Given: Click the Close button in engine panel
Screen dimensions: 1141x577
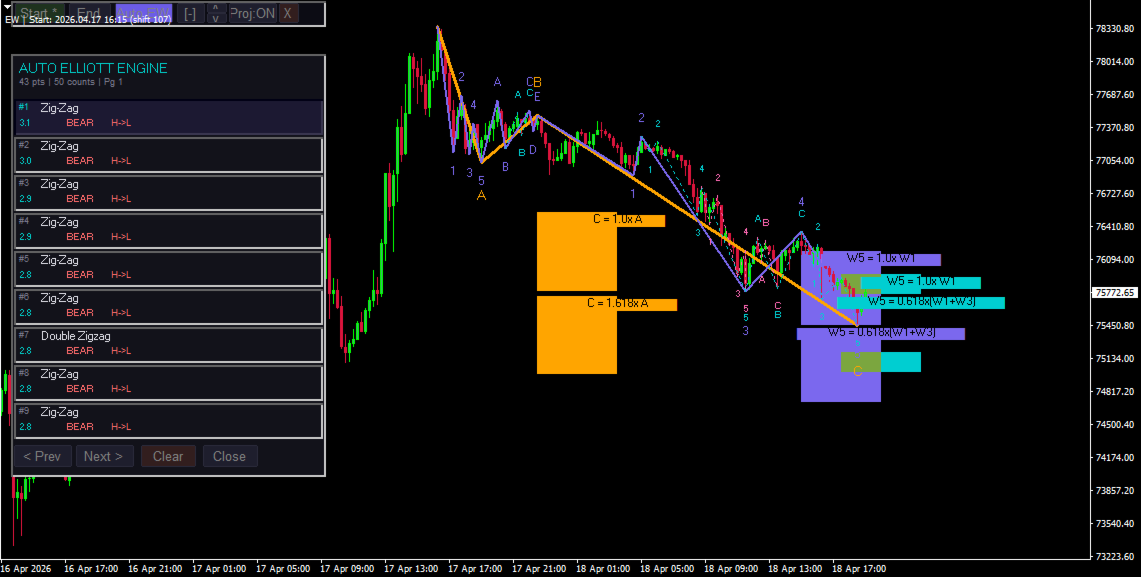Looking at the screenshot, I should click(230, 456).
